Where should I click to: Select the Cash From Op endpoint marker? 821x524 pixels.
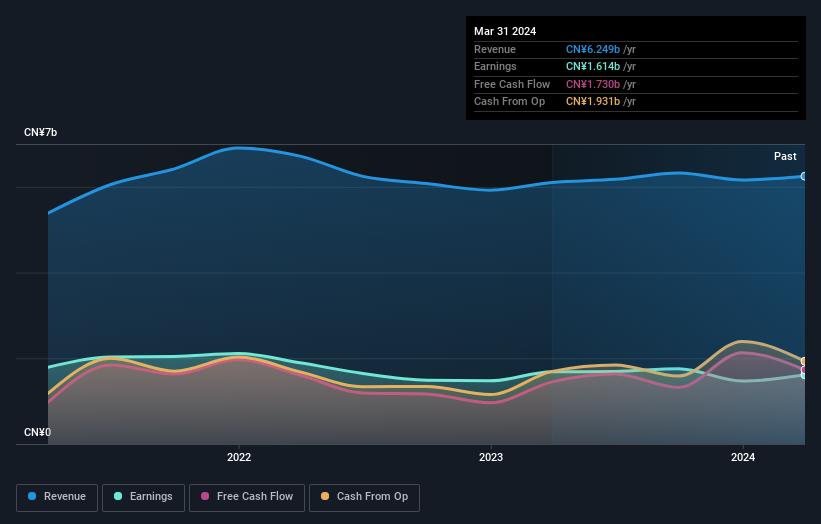click(804, 362)
